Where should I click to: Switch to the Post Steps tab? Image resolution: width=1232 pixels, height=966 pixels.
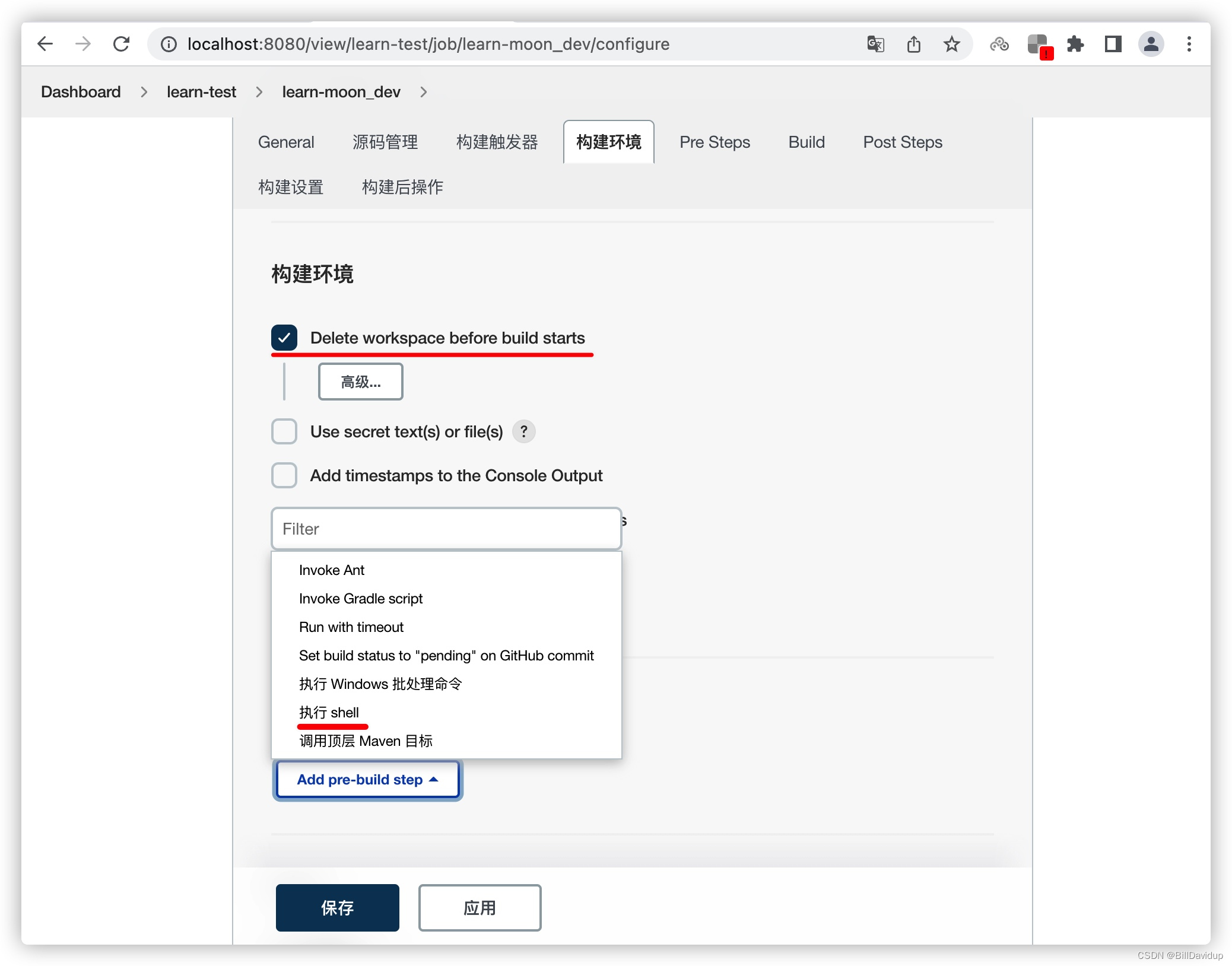903,142
